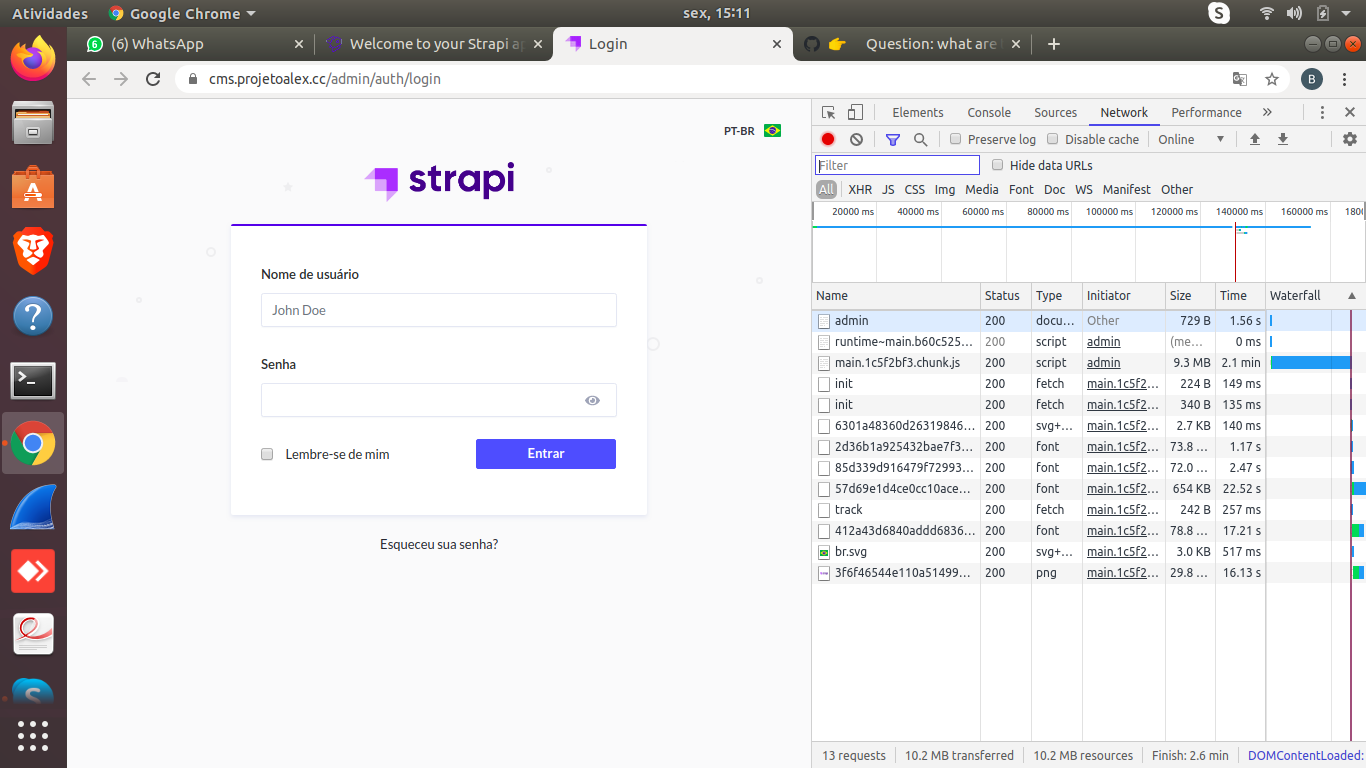
Task: Toggle the device toolbar icon in DevTools
Action: [x=855, y=112]
